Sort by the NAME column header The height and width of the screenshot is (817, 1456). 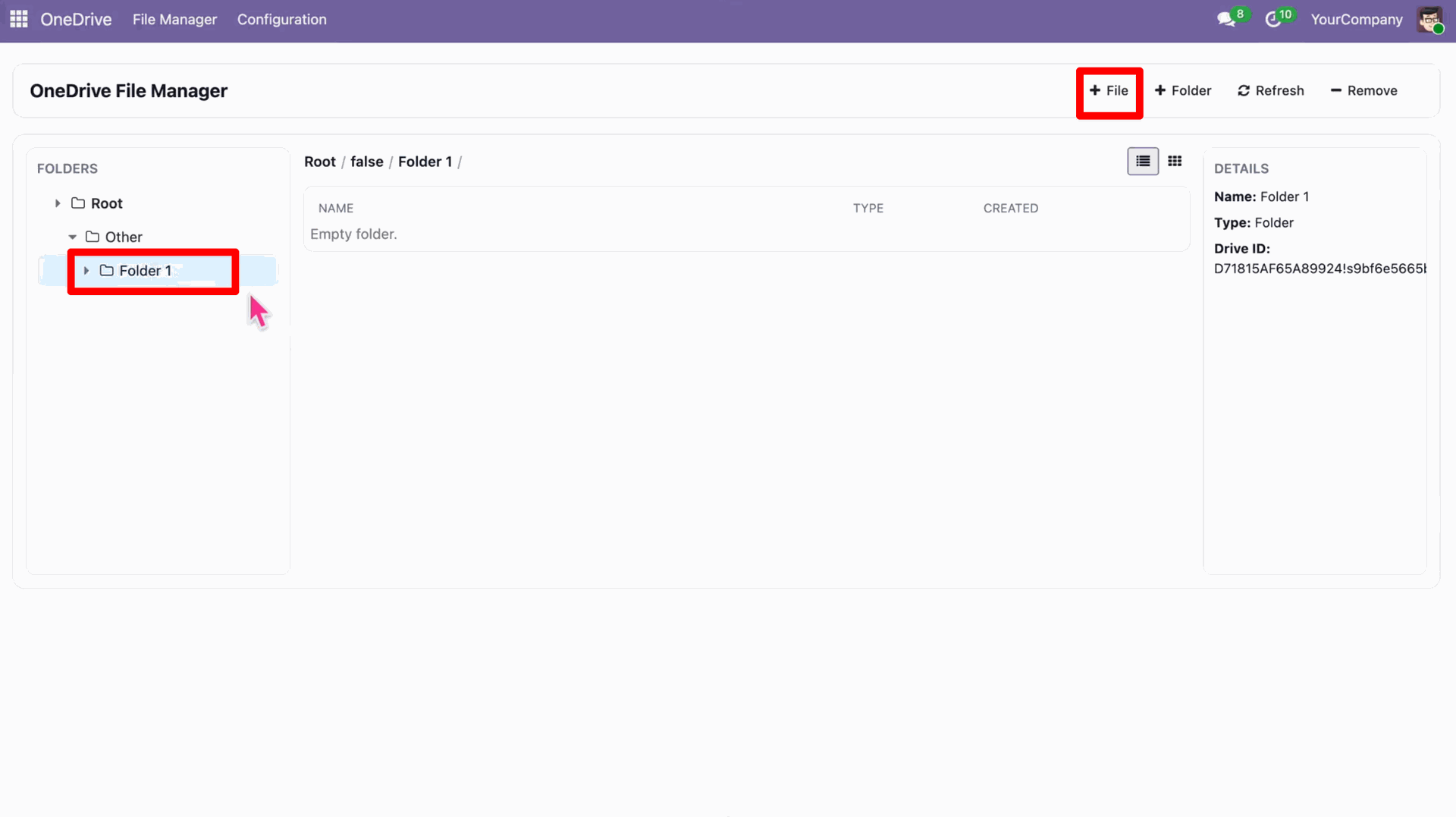[336, 209]
